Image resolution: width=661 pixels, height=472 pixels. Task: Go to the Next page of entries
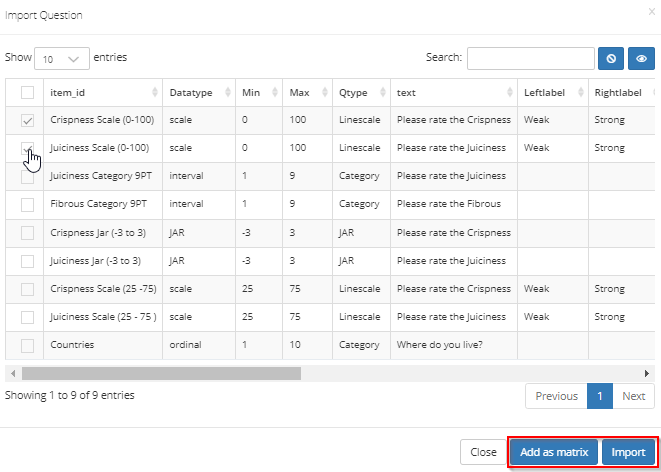click(633, 396)
